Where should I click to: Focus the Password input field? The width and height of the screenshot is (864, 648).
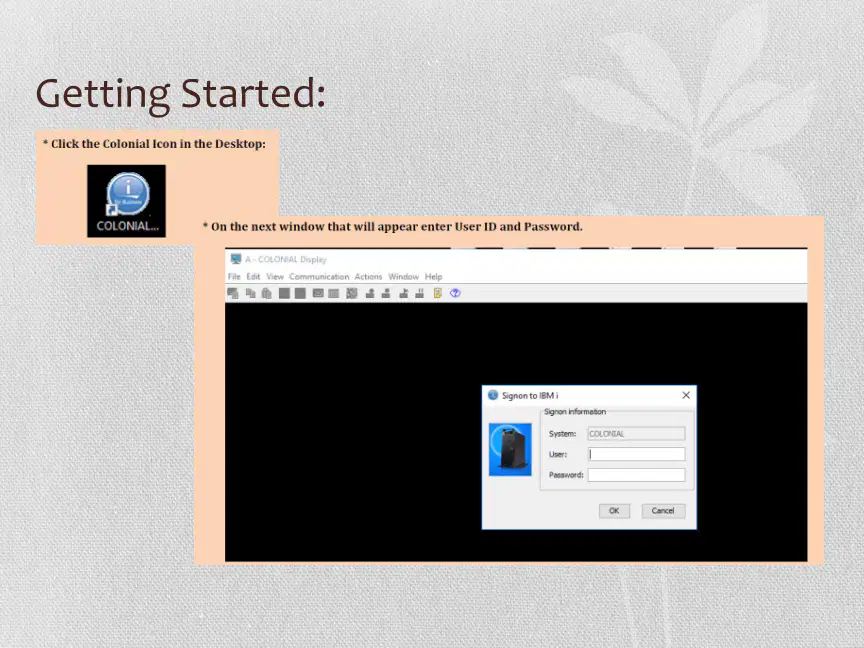pyautogui.click(x=636, y=475)
